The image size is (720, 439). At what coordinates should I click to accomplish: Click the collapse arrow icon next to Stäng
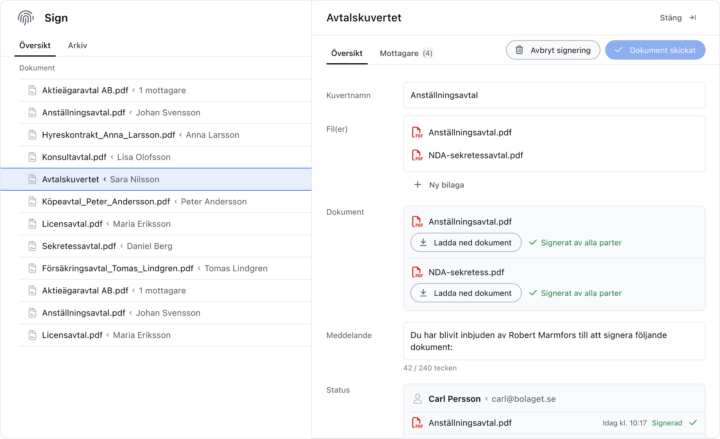tap(693, 18)
